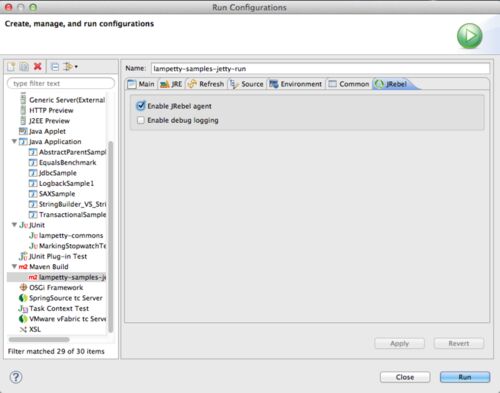The width and height of the screenshot is (500, 393).
Task: Click the Name input field
Action: 320,69
